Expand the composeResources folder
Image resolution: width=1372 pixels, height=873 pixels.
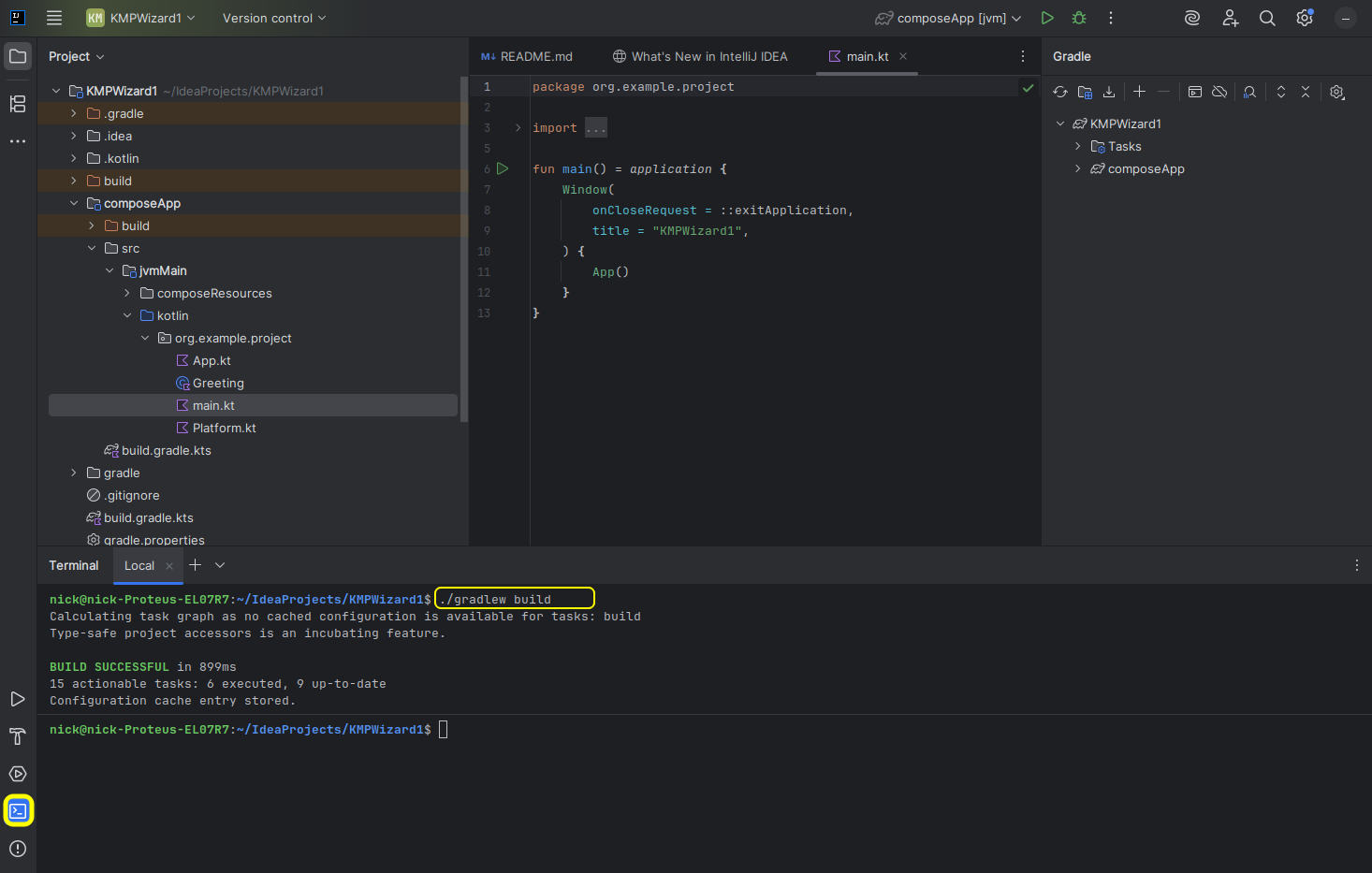coord(127,293)
